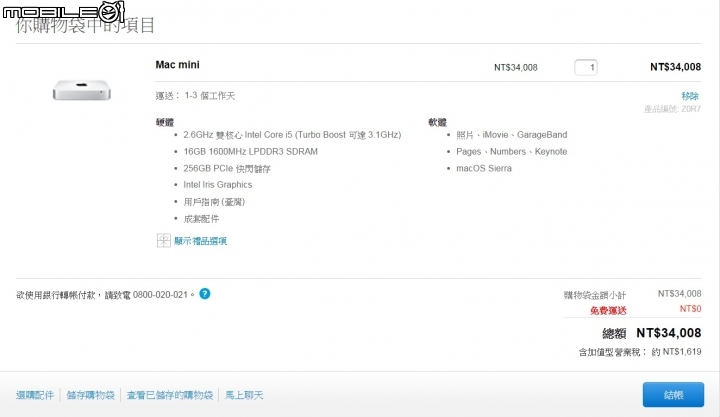Screen dimensions: 720x417
Task: Click the 硬體 hardware heading
Action: [x=165, y=122]
